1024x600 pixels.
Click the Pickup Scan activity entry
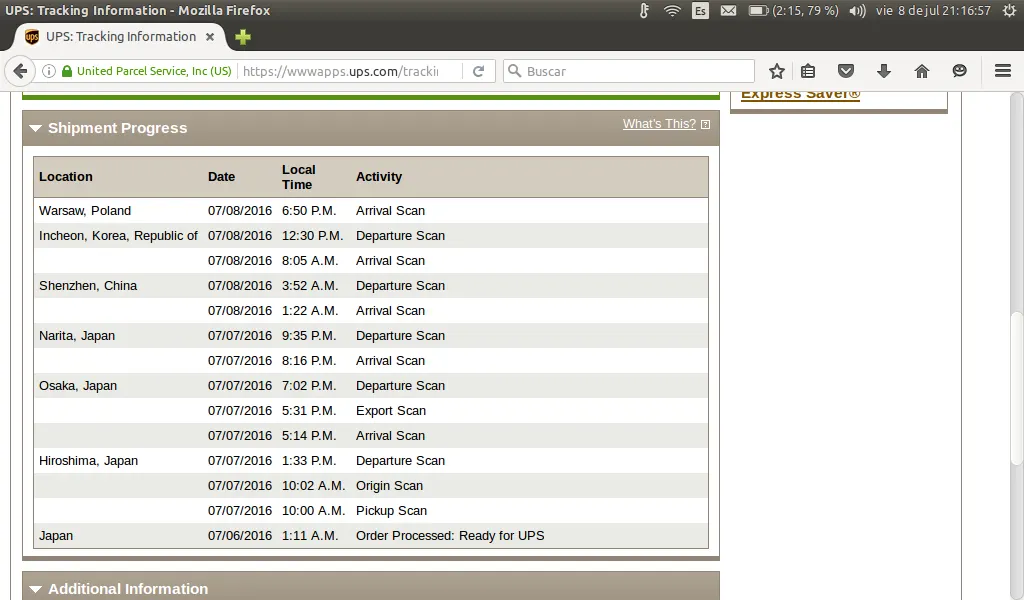(391, 511)
